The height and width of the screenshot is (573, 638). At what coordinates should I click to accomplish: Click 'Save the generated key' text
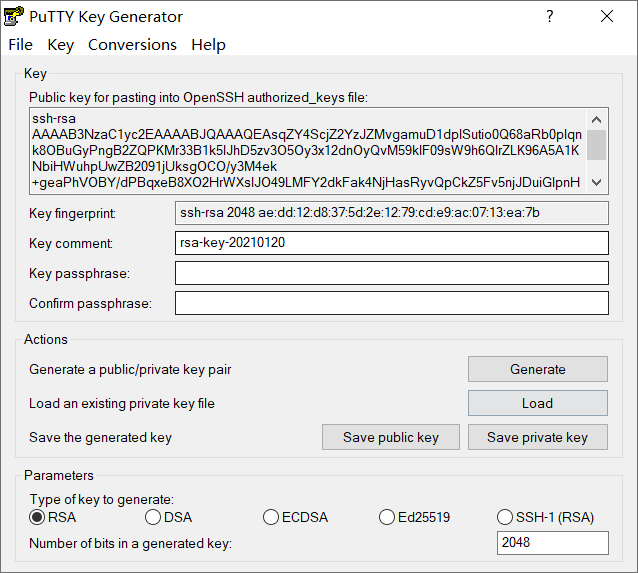pos(101,437)
